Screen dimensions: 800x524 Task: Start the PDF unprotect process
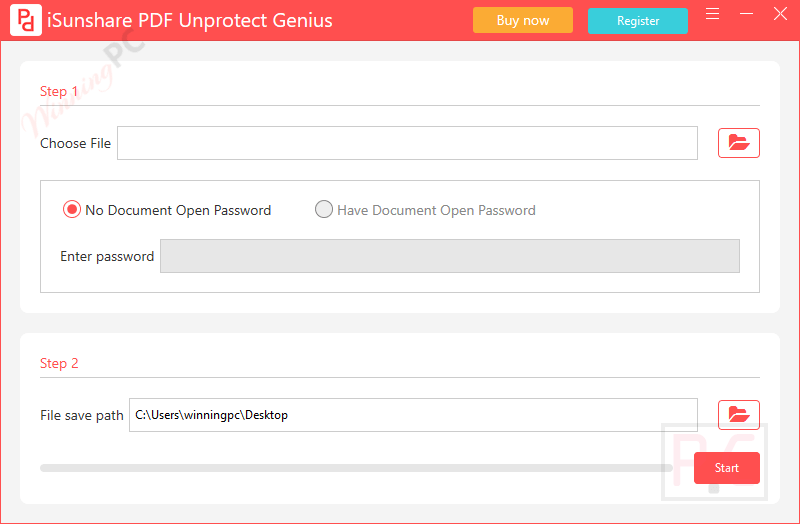click(x=727, y=468)
